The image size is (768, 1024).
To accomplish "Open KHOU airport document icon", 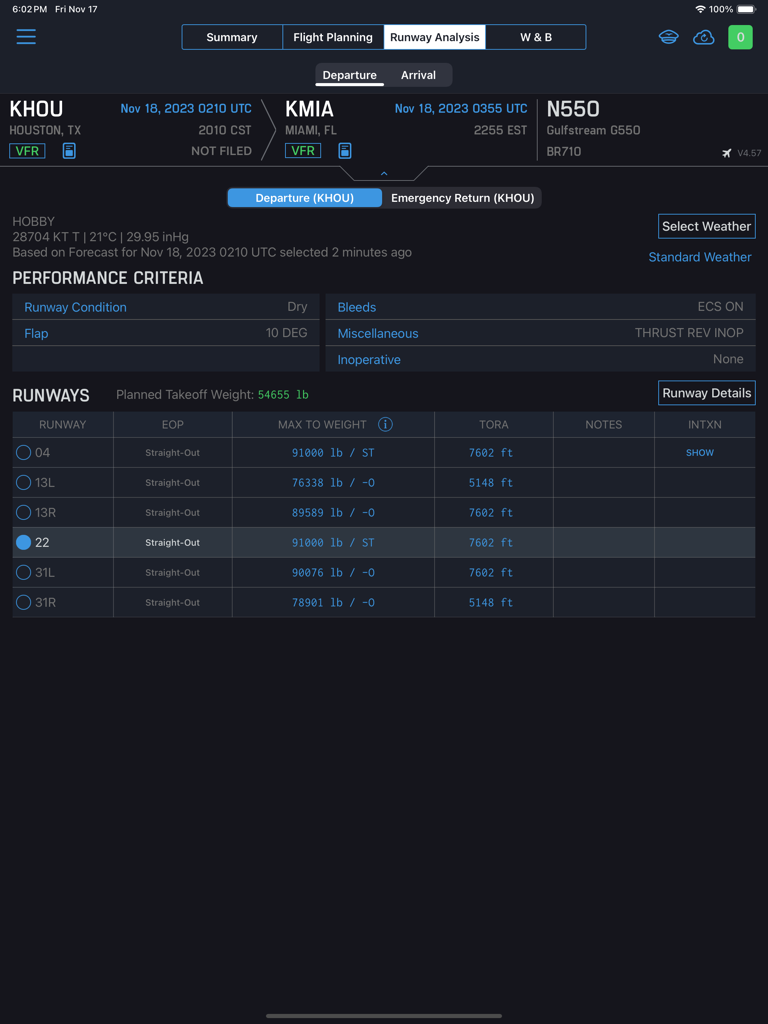I will [x=69, y=151].
